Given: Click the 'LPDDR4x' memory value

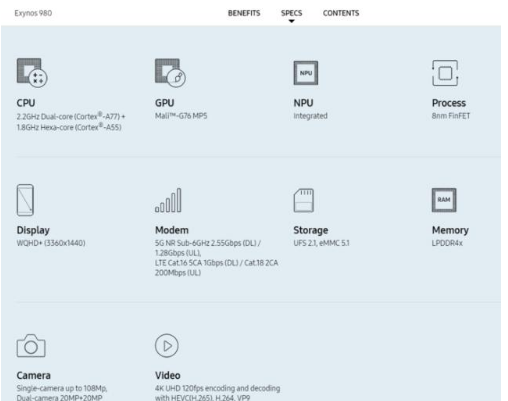Looking at the screenshot, I should [x=447, y=243].
